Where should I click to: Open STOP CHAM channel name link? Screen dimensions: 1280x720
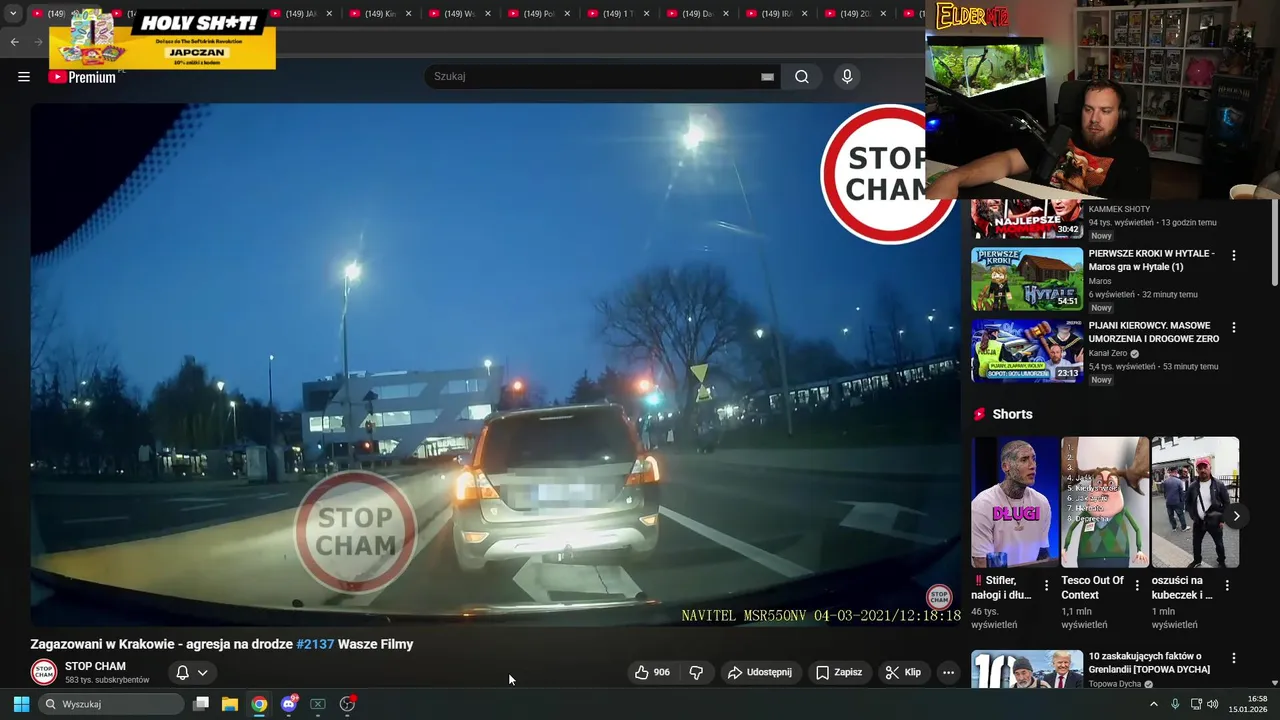pyautogui.click(x=95, y=666)
